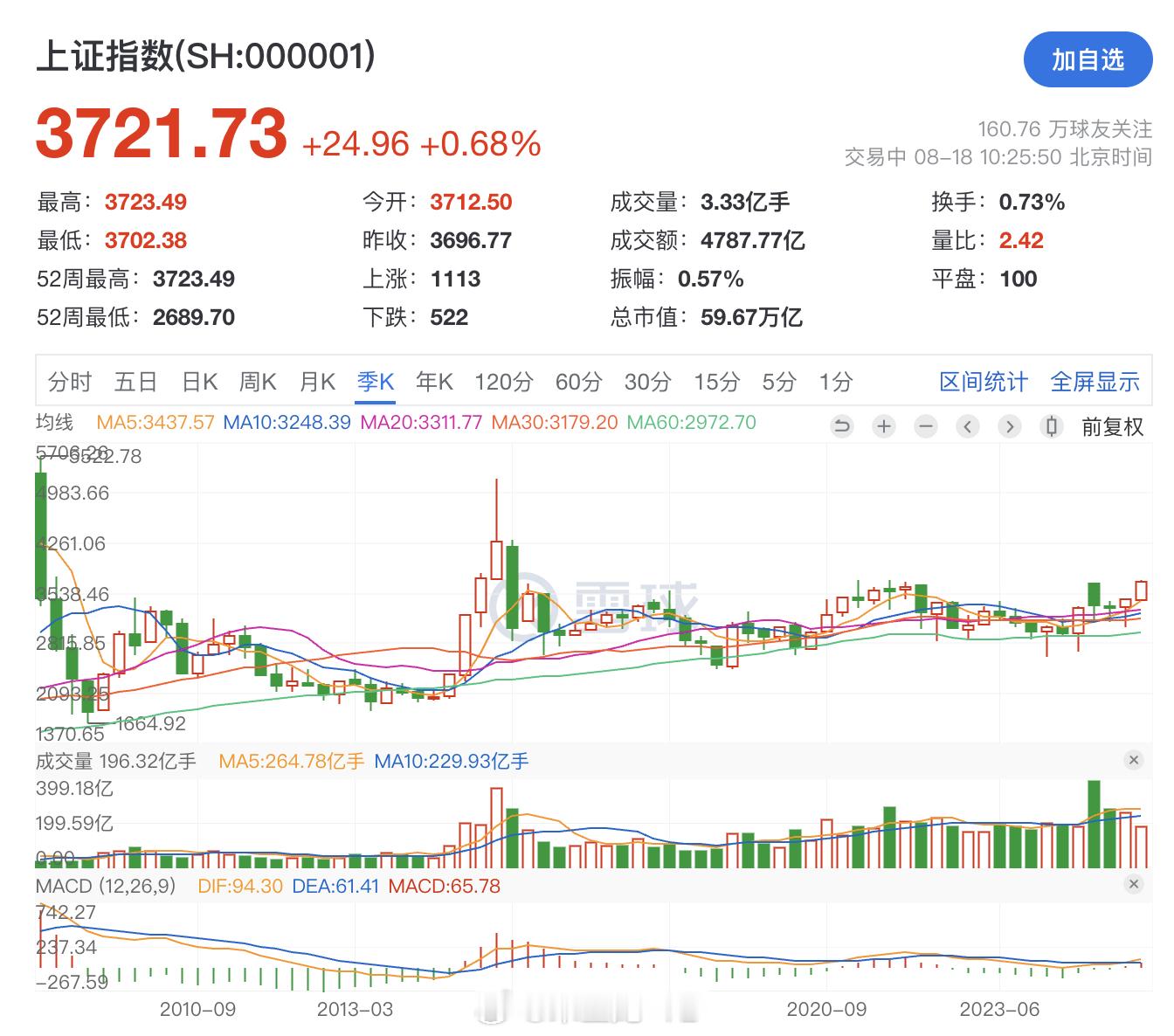1174x1036 pixels.
Task: Click the MA30:3179.20 average label
Action: (x=555, y=423)
